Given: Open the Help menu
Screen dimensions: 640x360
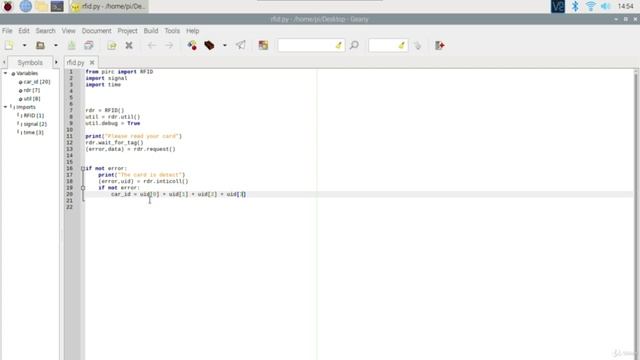Looking at the screenshot, I should click(193, 31).
